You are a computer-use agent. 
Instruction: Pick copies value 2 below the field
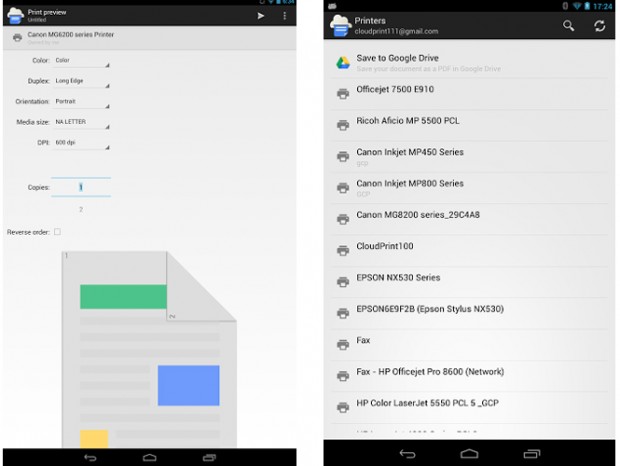(81, 209)
